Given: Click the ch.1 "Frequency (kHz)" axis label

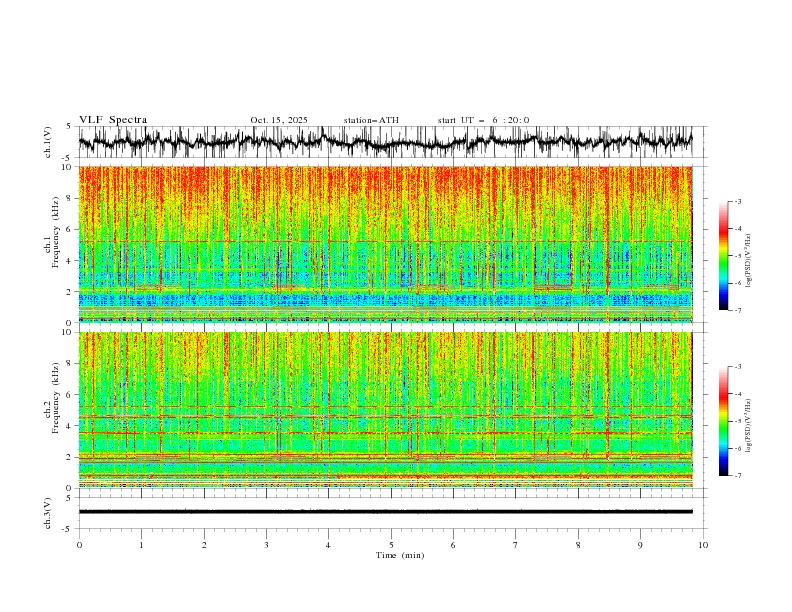Looking at the screenshot, I should coord(56,232).
